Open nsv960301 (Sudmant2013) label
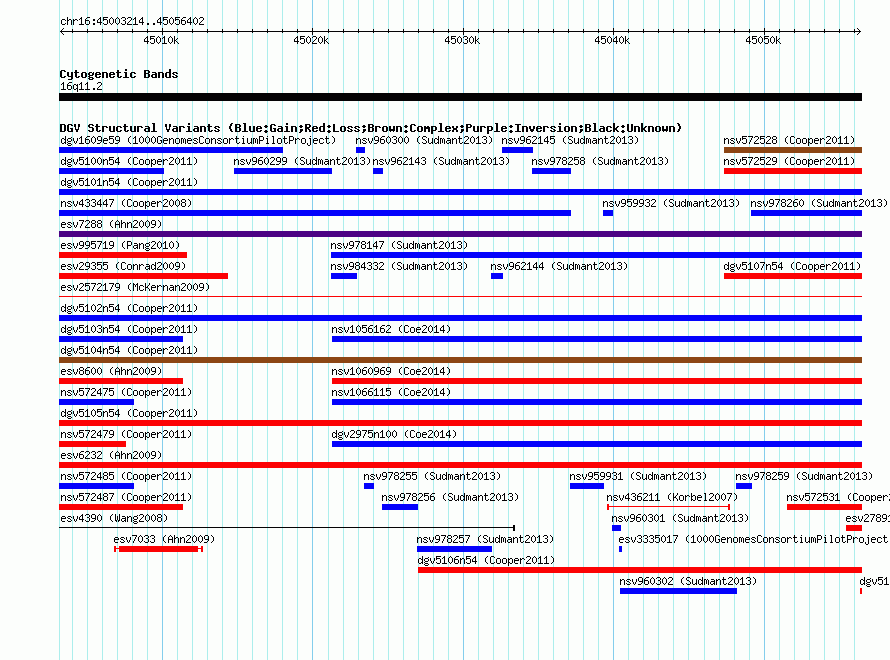Viewport: 890px width, 660px height. [680, 518]
